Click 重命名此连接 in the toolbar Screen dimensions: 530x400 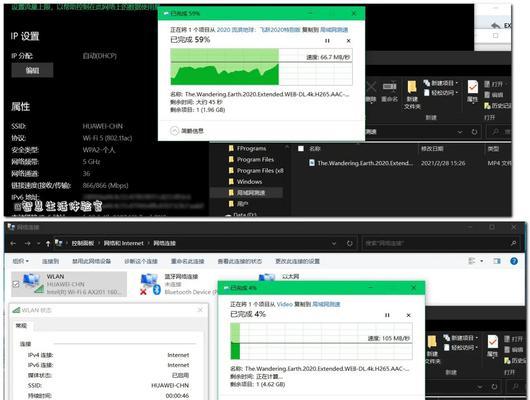(x=187, y=261)
